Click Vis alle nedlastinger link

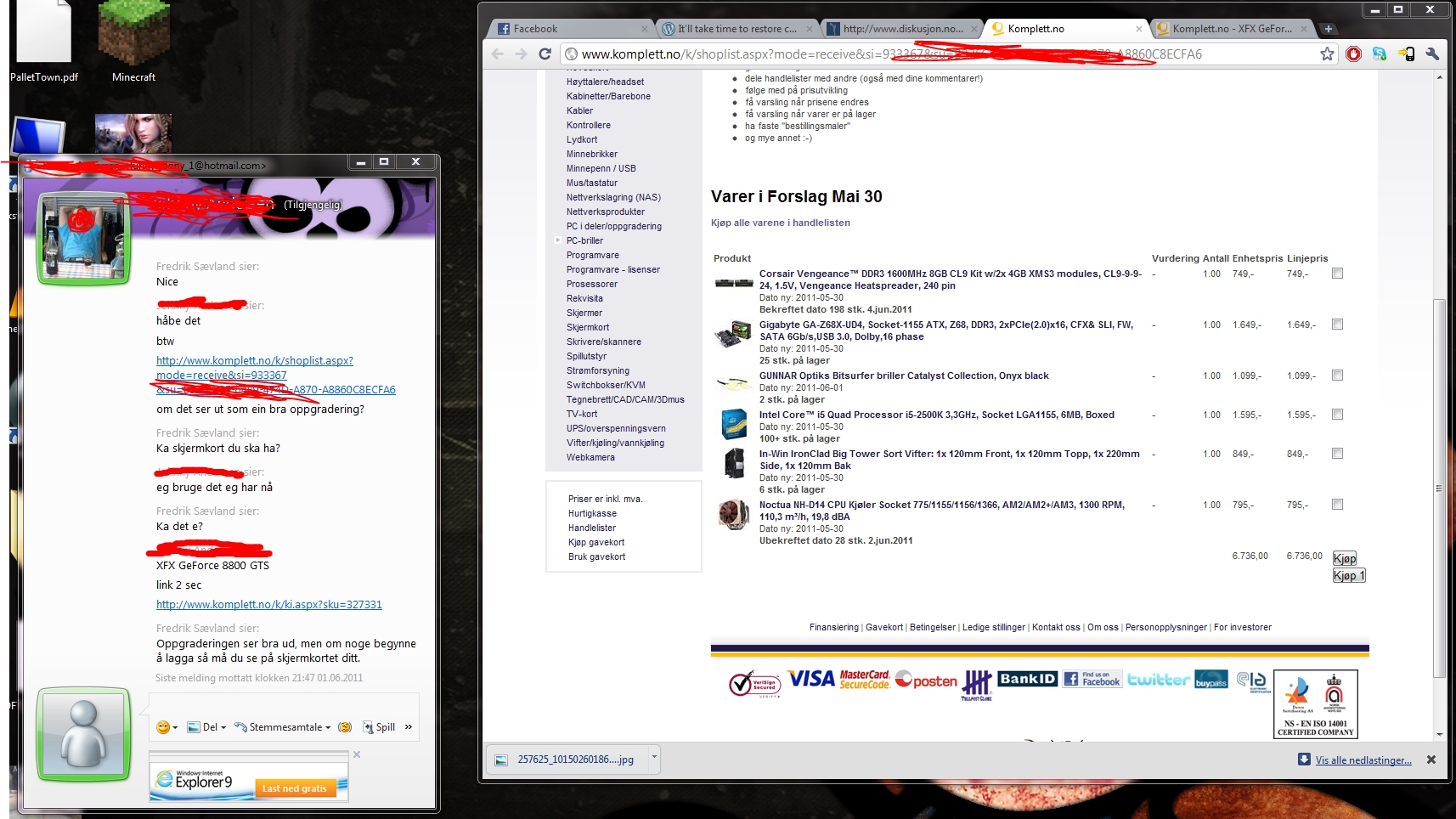click(x=1363, y=760)
